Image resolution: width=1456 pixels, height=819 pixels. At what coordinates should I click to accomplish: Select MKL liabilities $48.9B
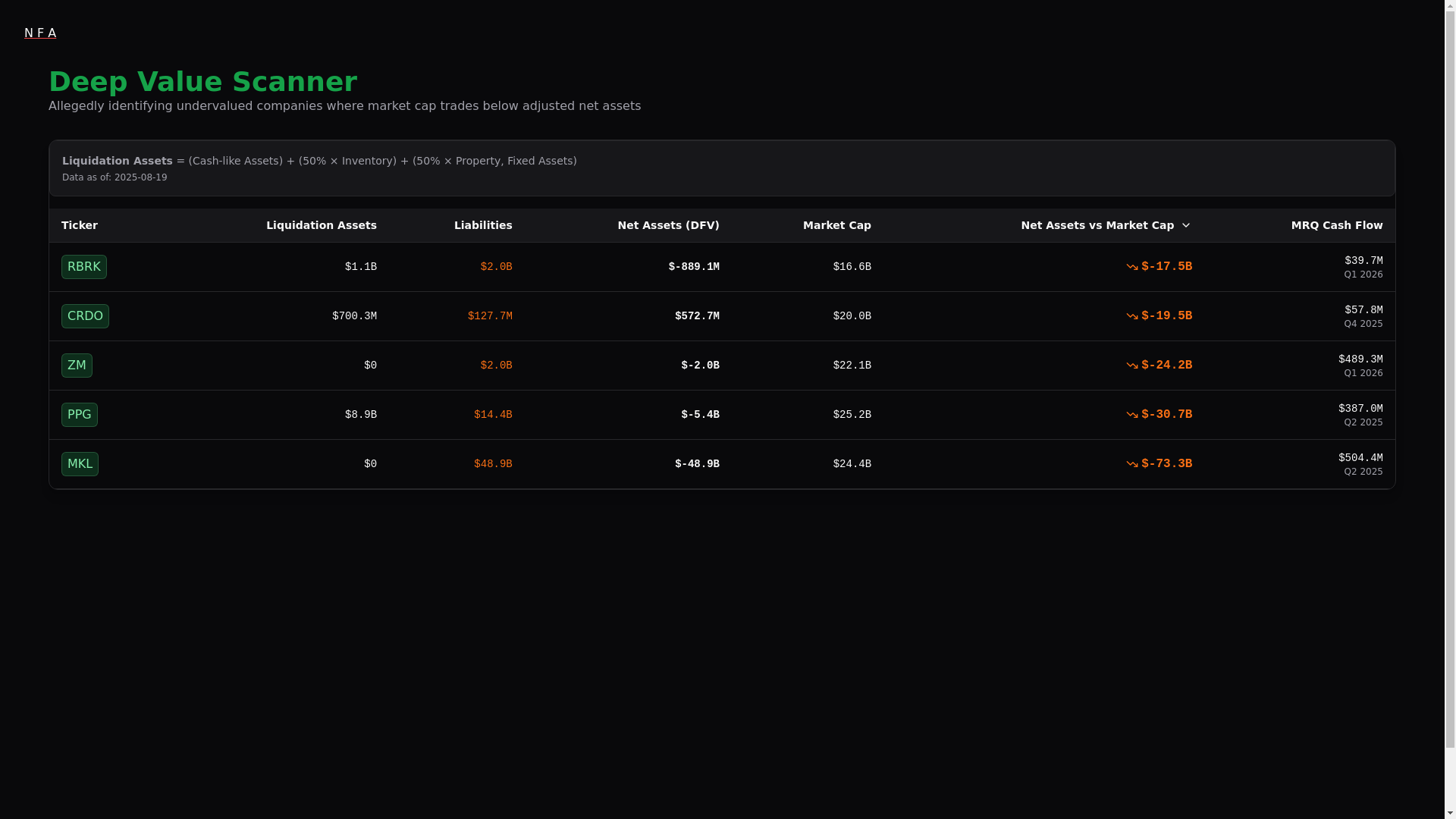click(493, 464)
